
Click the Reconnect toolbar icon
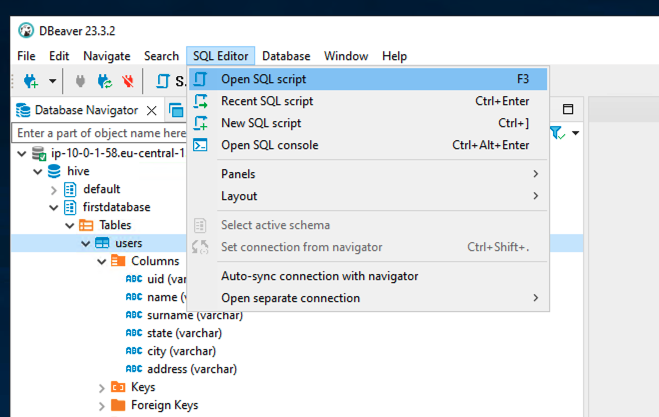tap(105, 81)
